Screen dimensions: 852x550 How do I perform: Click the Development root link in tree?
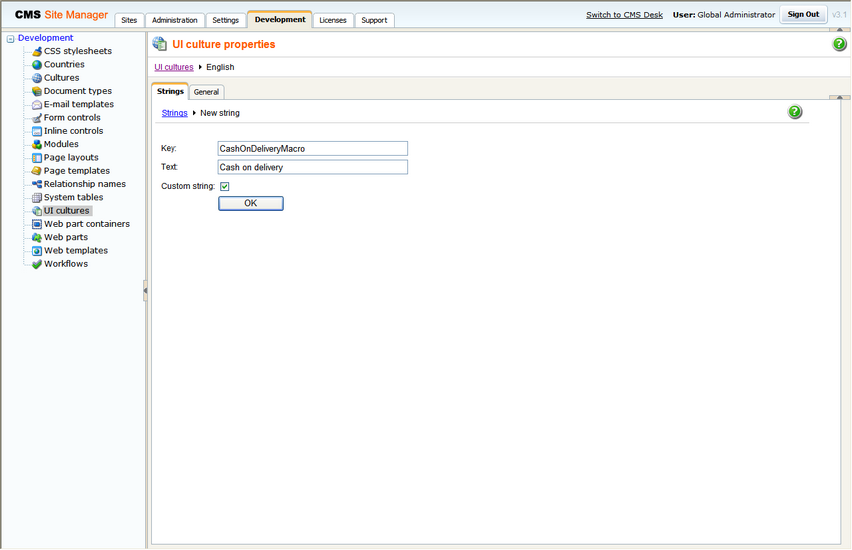click(x=46, y=38)
